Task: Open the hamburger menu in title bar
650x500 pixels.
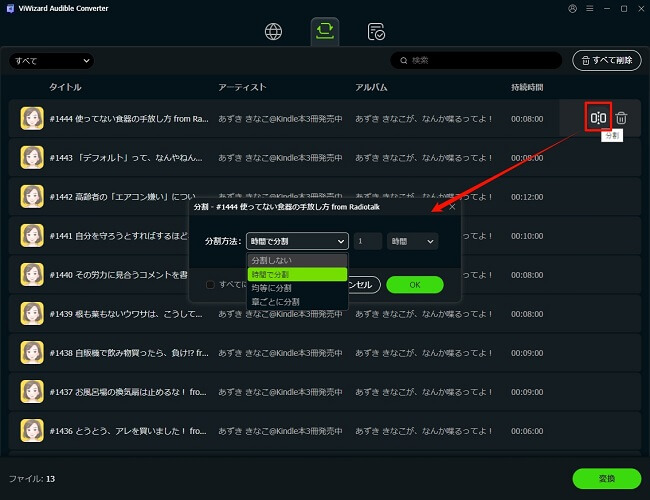Action: [x=589, y=8]
